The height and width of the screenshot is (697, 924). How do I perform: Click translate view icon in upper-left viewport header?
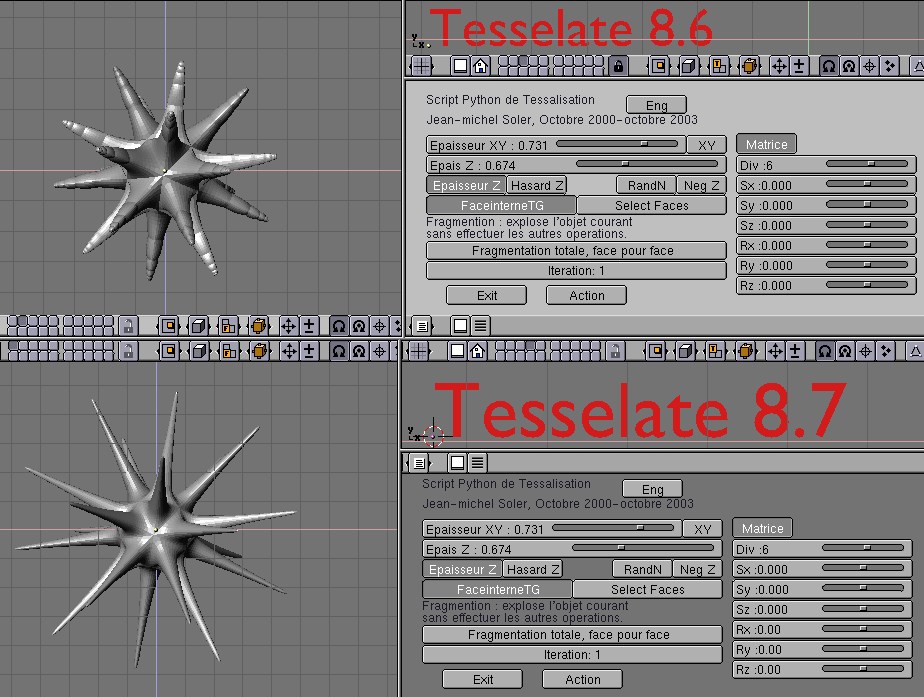(288, 325)
